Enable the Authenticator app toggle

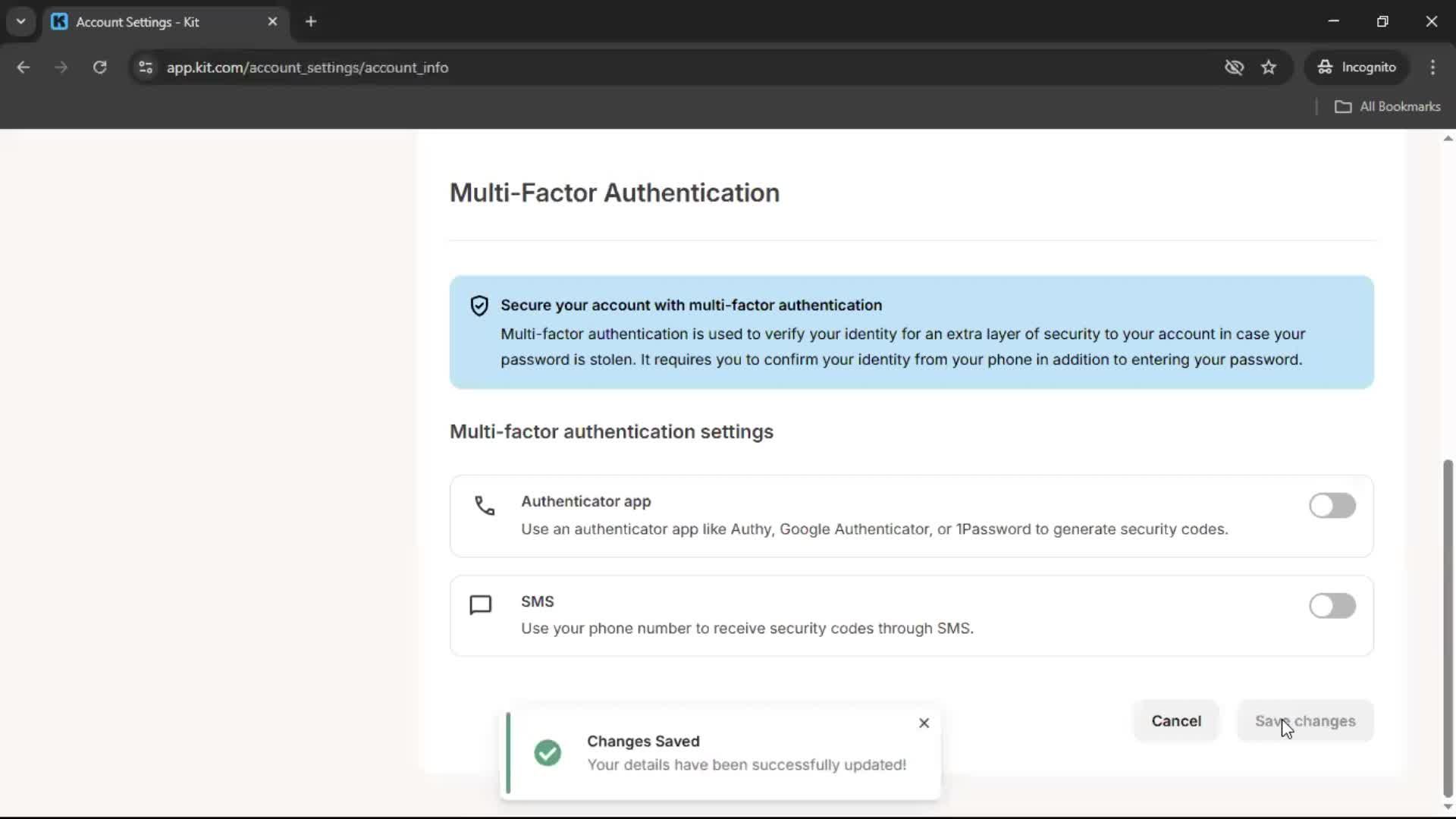tap(1332, 506)
